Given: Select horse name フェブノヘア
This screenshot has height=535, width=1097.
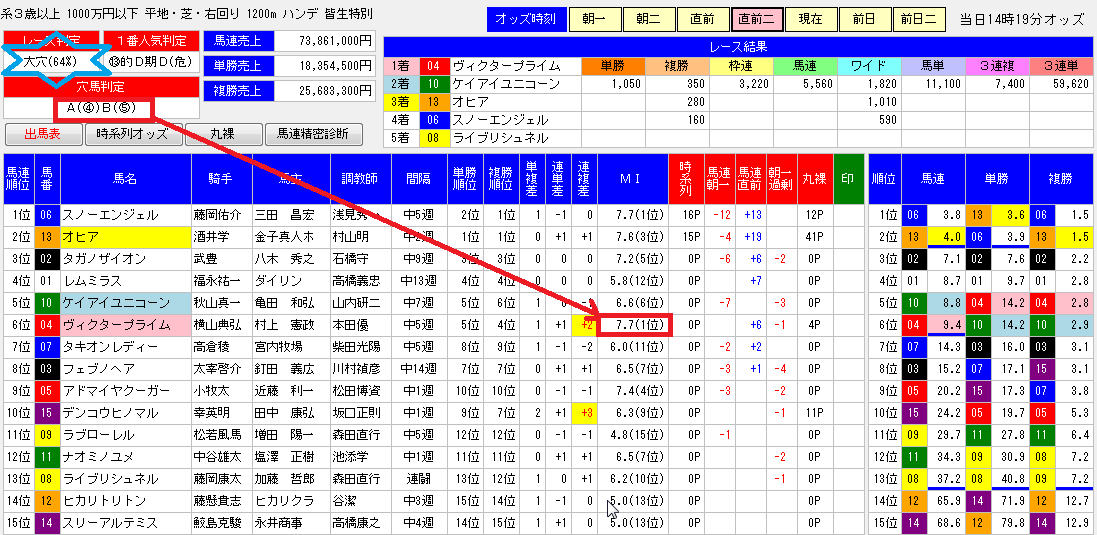Looking at the screenshot, I should pos(125,369).
